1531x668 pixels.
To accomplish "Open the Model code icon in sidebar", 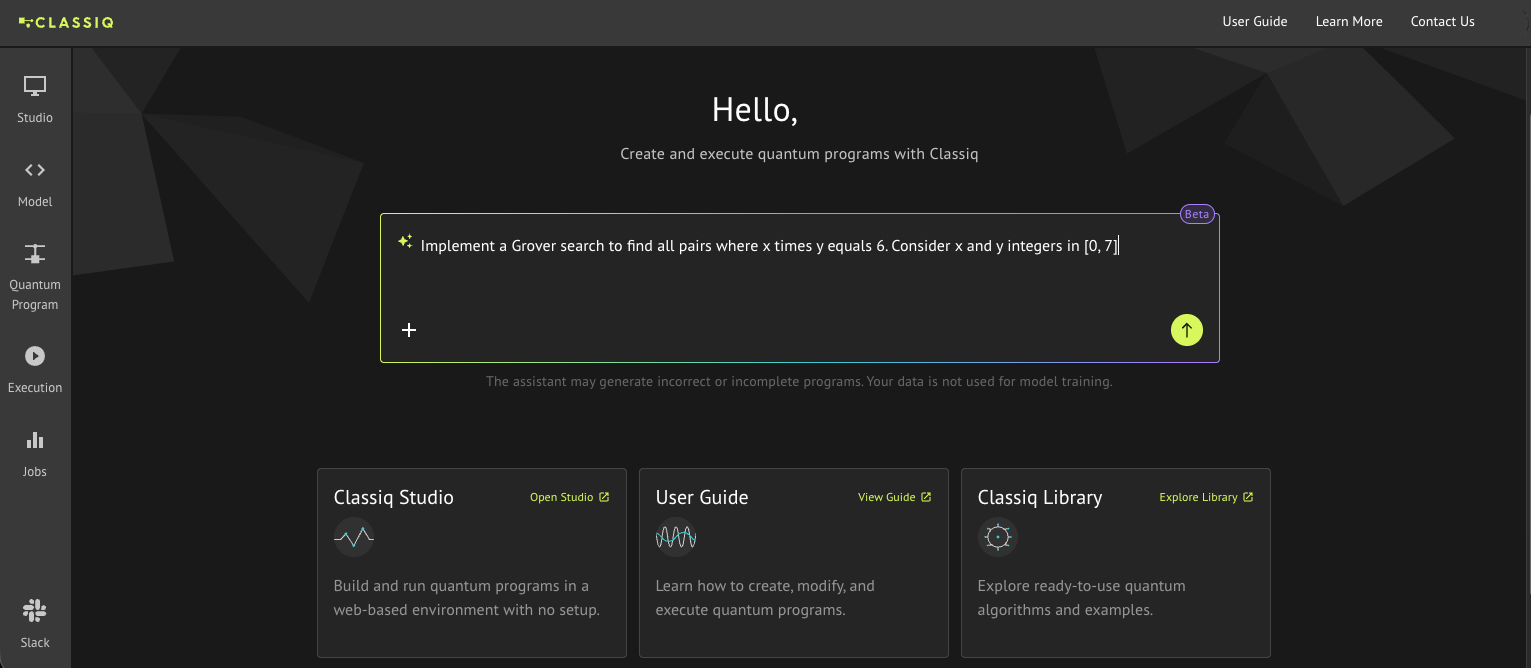I will coord(35,170).
